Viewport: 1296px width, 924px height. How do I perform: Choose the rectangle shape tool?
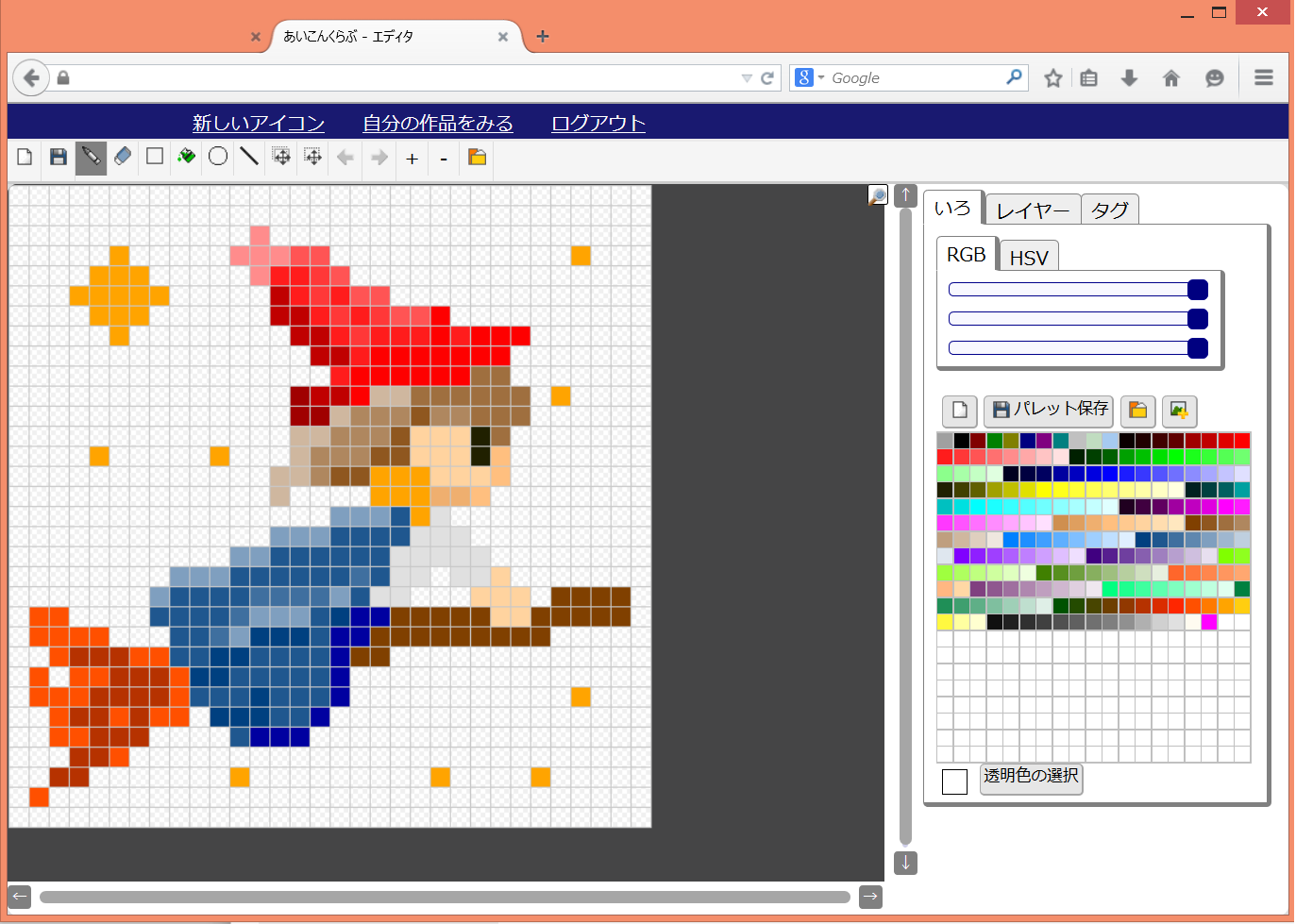[x=155, y=157]
